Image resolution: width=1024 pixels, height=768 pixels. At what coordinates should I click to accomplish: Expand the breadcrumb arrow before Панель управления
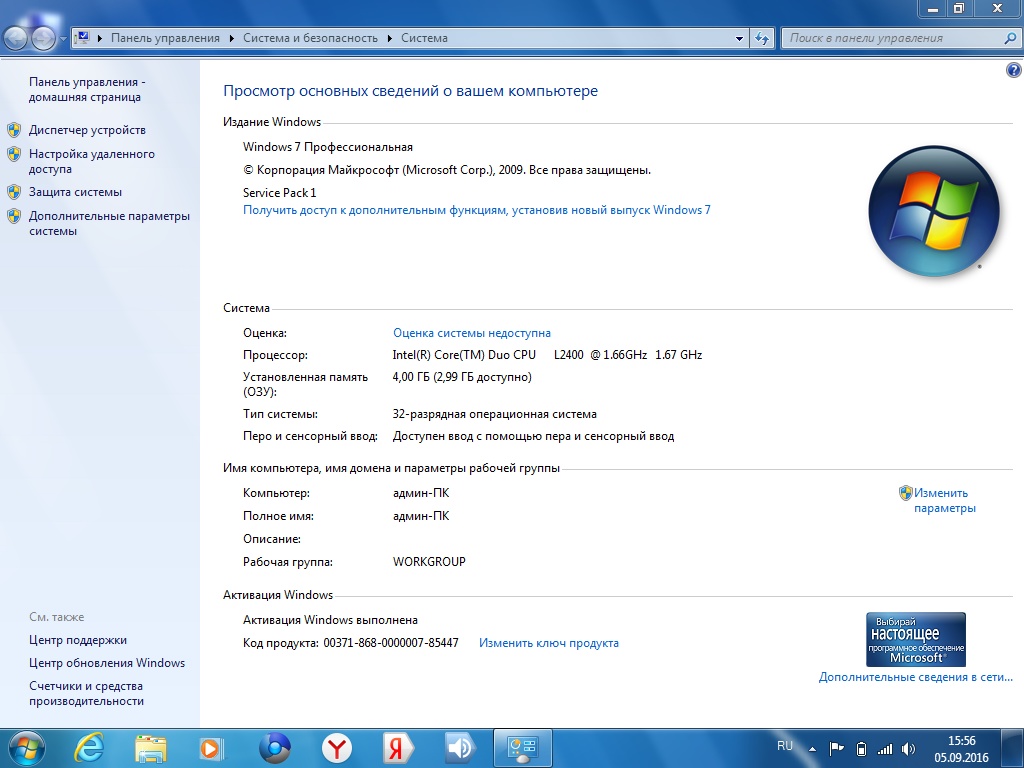[100, 38]
